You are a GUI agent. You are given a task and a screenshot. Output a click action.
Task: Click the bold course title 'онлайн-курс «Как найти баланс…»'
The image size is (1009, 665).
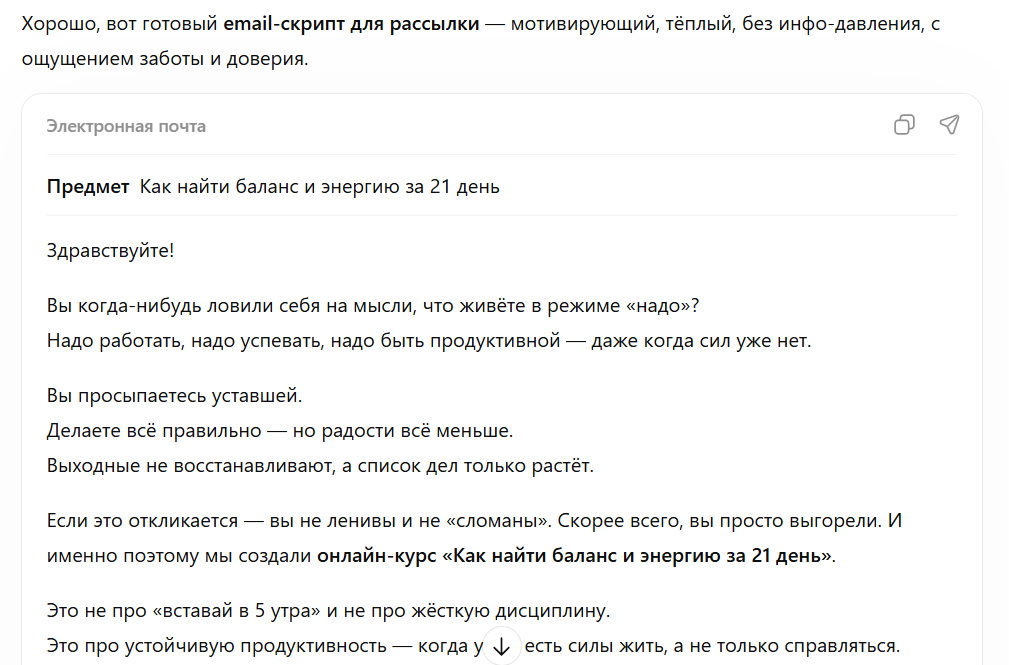click(x=575, y=556)
